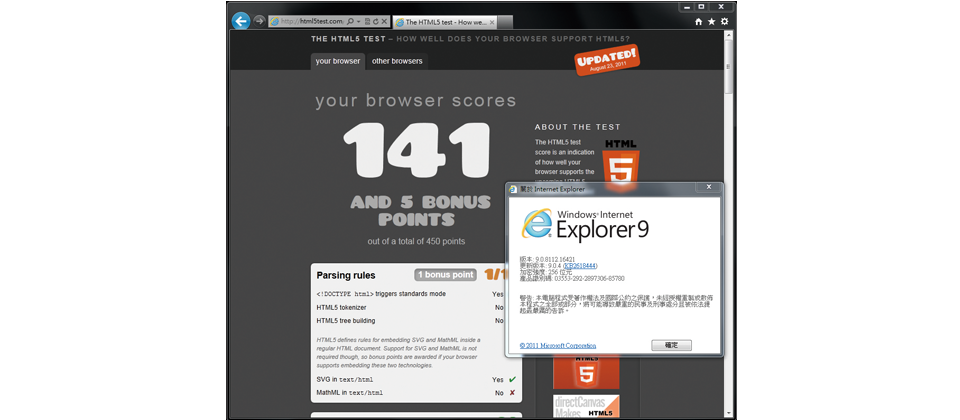Maximize the Internet Explorer window

pyautogui.click(x=702, y=7)
